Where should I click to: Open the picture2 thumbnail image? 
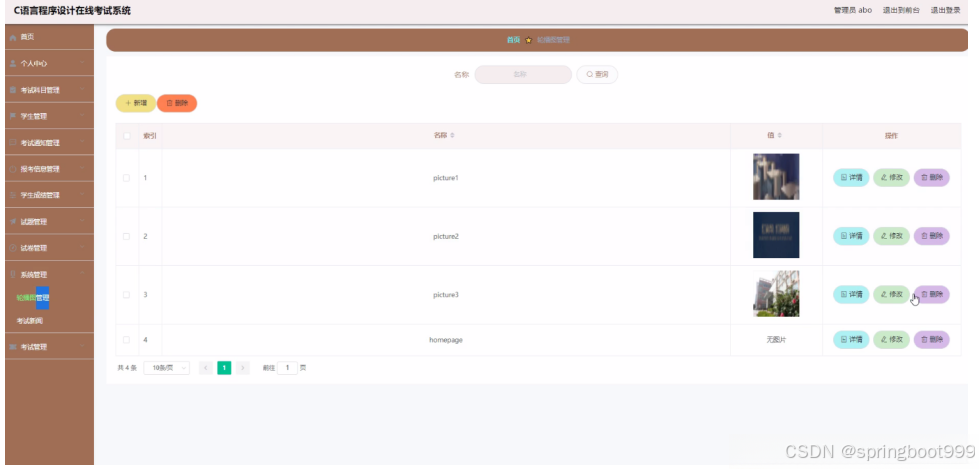point(776,235)
